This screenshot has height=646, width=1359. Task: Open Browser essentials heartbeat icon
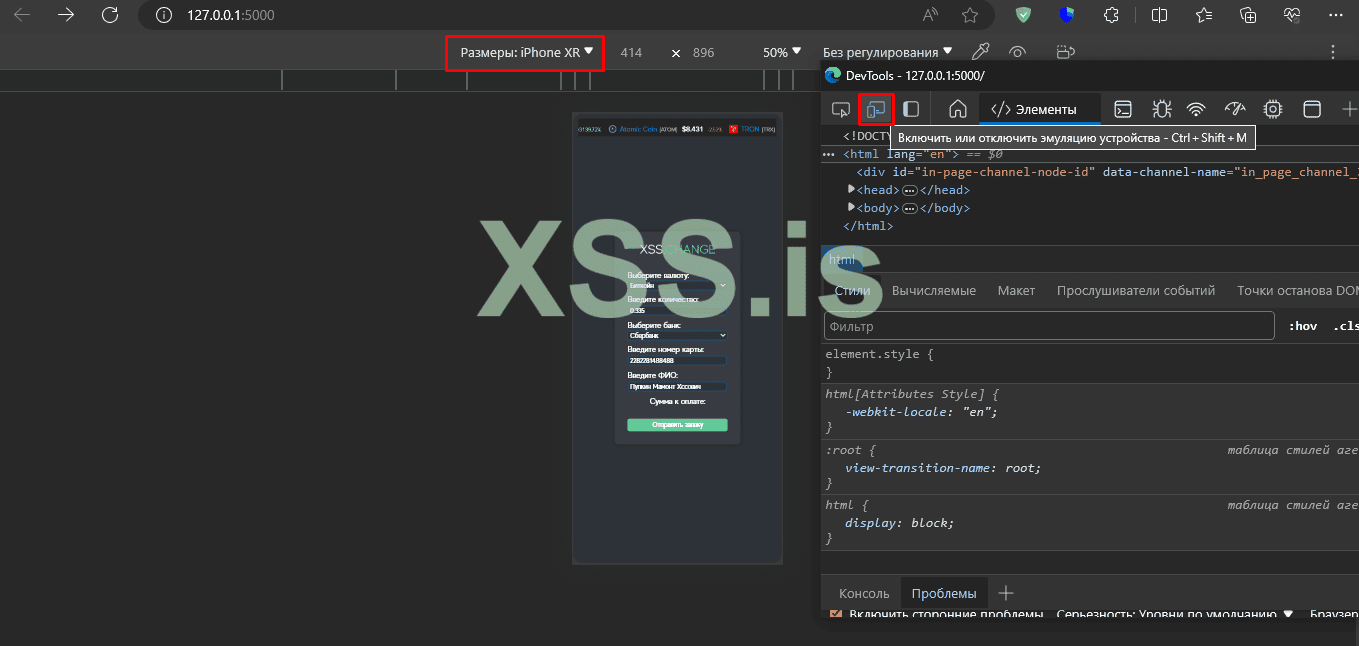pos(1292,15)
